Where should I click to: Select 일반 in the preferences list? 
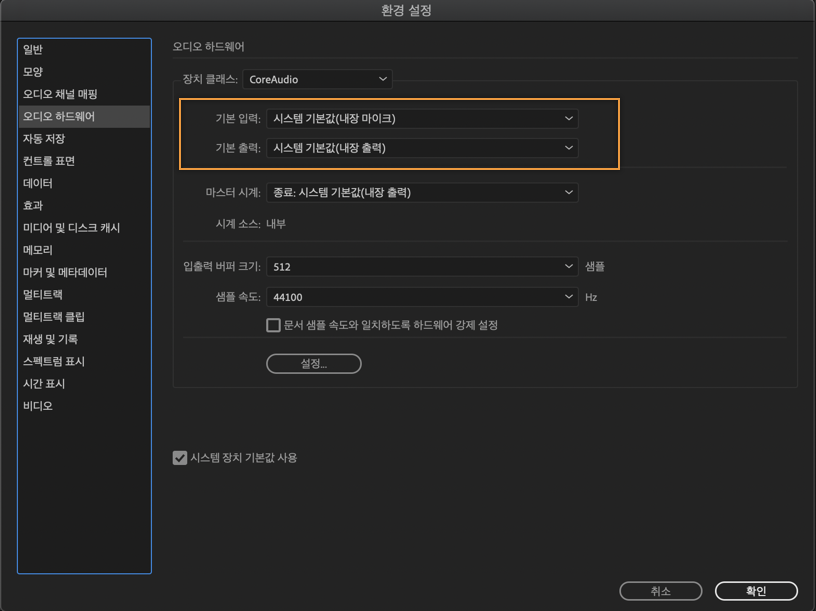tap(84, 49)
